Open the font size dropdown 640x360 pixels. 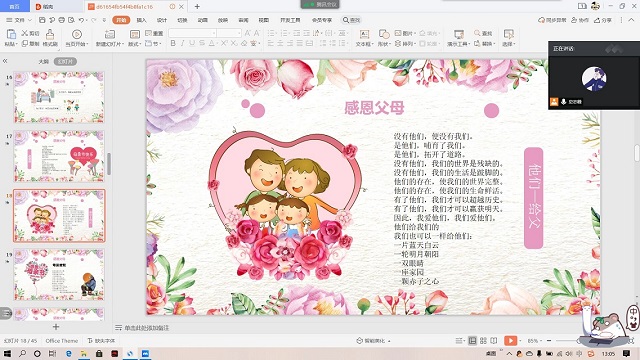(239, 33)
